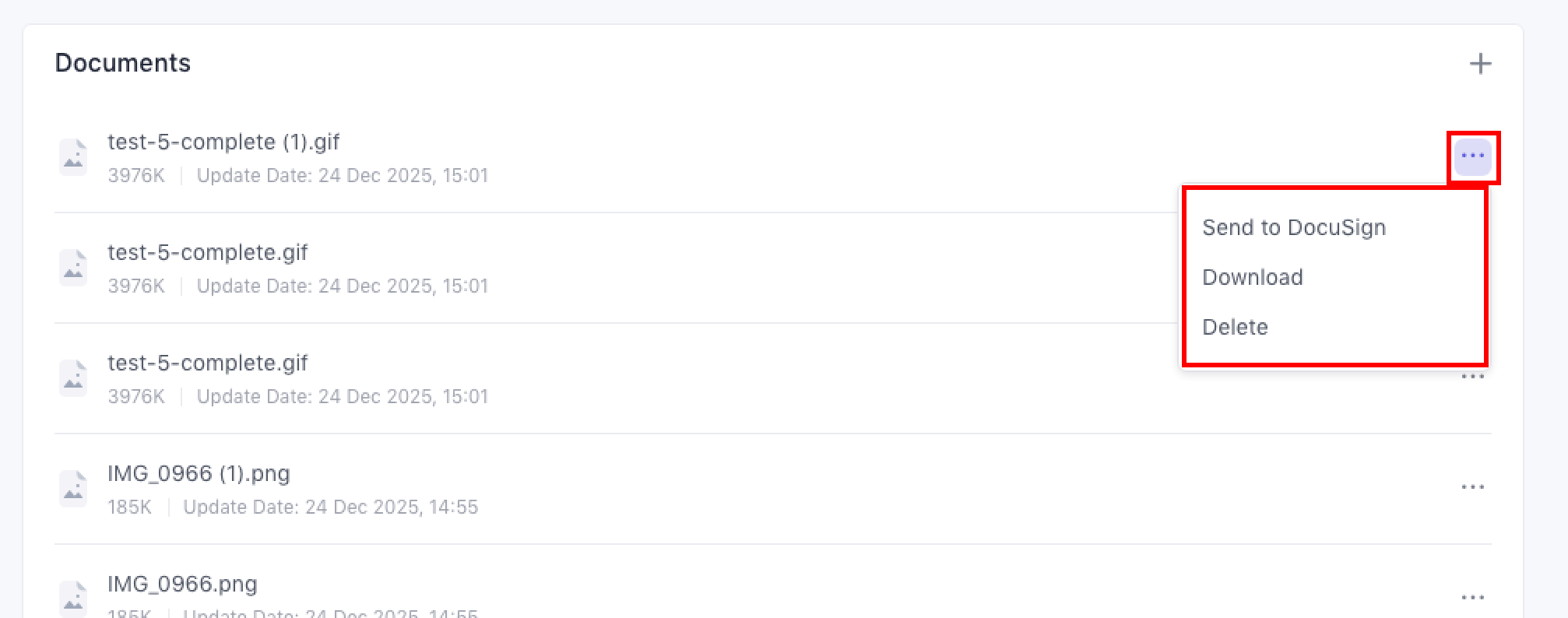Image resolution: width=1568 pixels, height=618 pixels.
Task: Click image file icon for test-5-complete (1).gif
Action: [73, 157]
